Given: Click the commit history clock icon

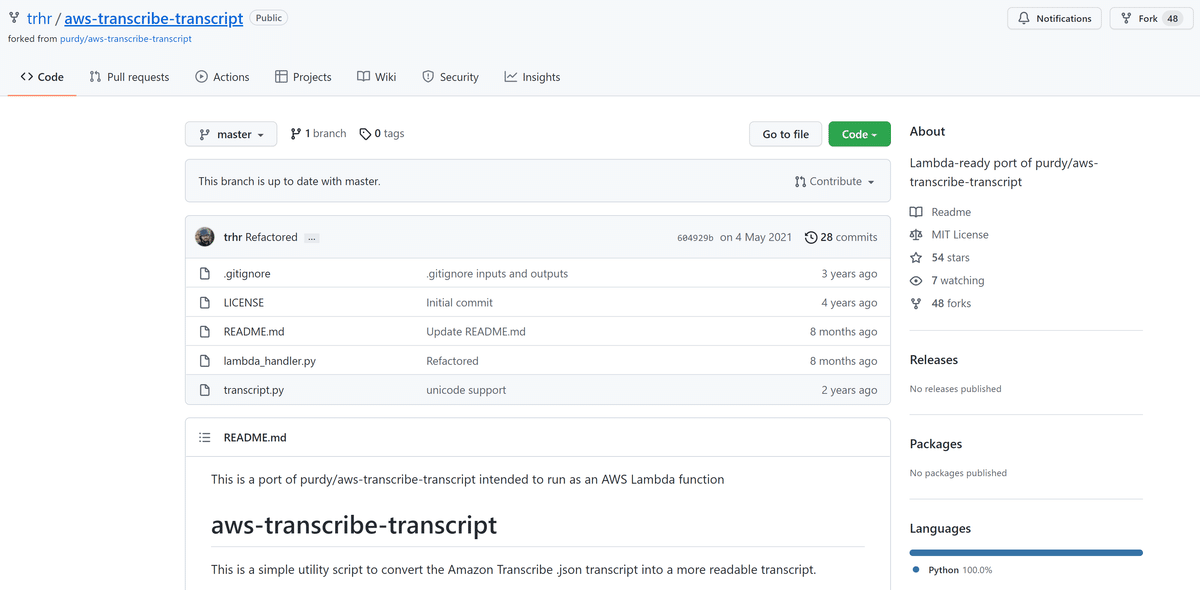Looking at the screenshot, I should pos(811,237).
